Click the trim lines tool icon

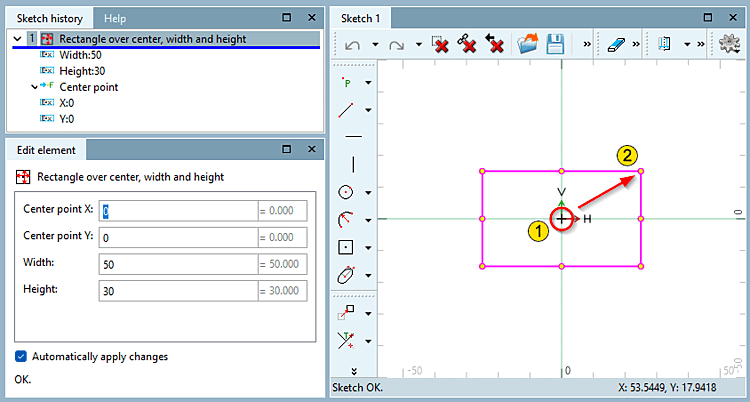coord(346,340)
